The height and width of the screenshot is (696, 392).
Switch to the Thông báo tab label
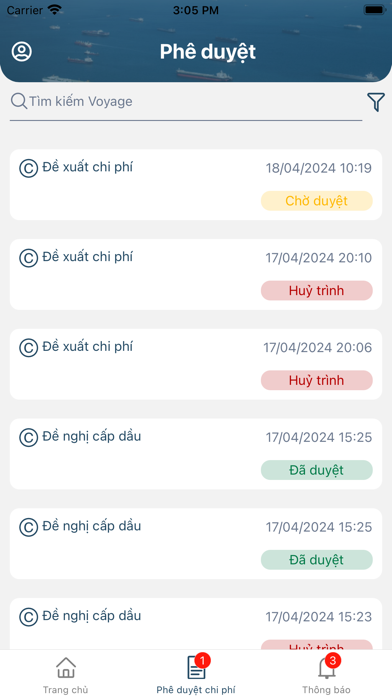pyautogui.click(x=326, y=689)
